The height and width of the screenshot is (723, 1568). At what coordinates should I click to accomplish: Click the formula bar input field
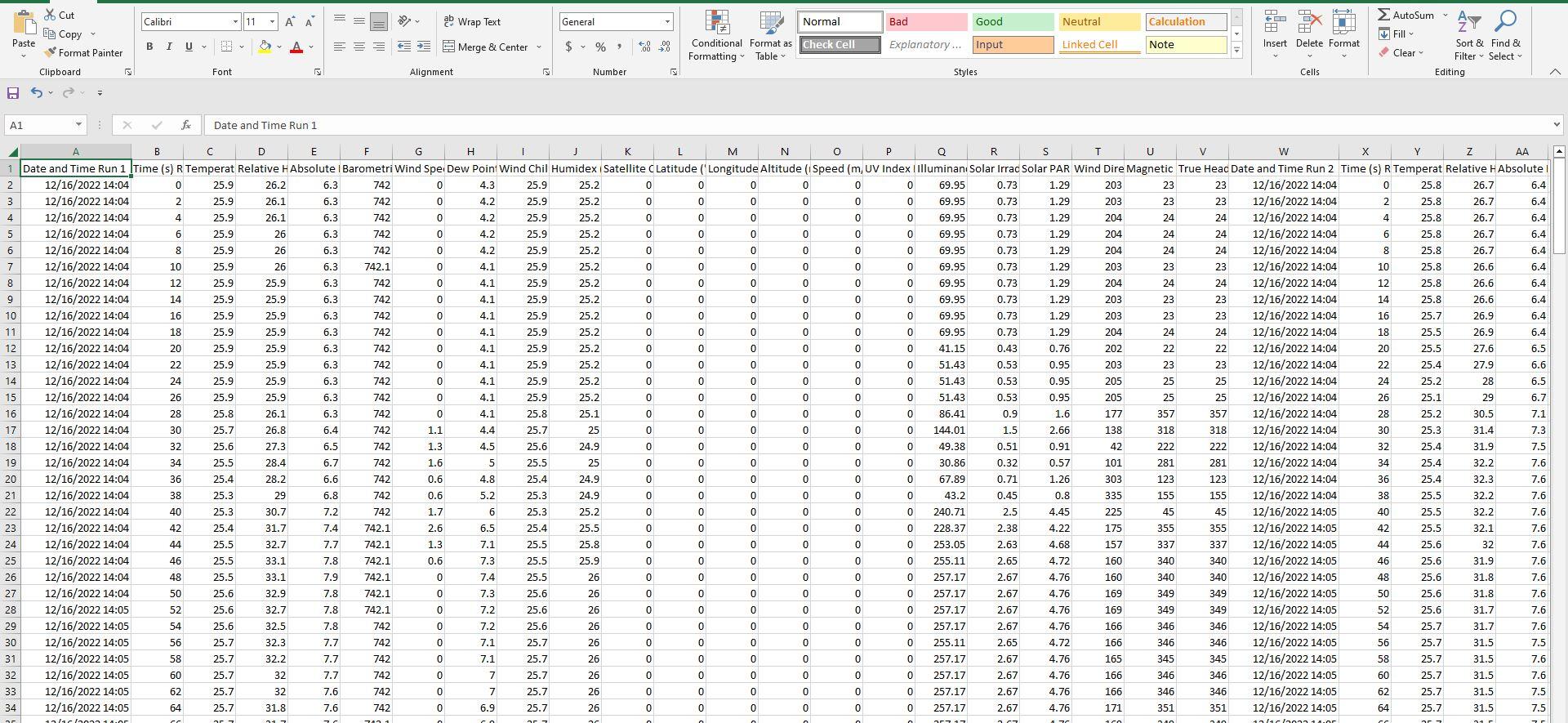[876, 125]
